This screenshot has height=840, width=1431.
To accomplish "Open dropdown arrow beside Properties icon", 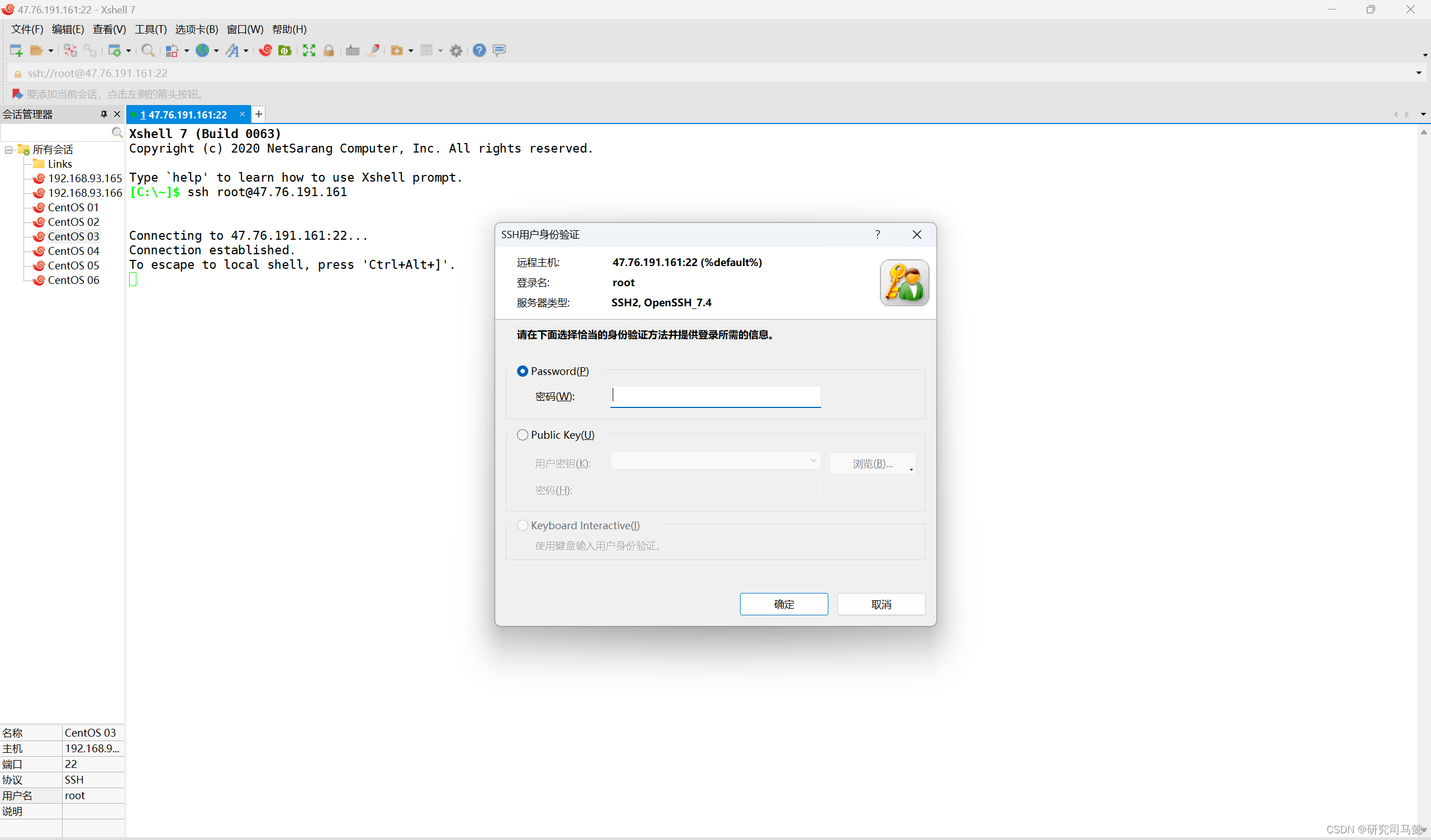I will tap(129, 51).
